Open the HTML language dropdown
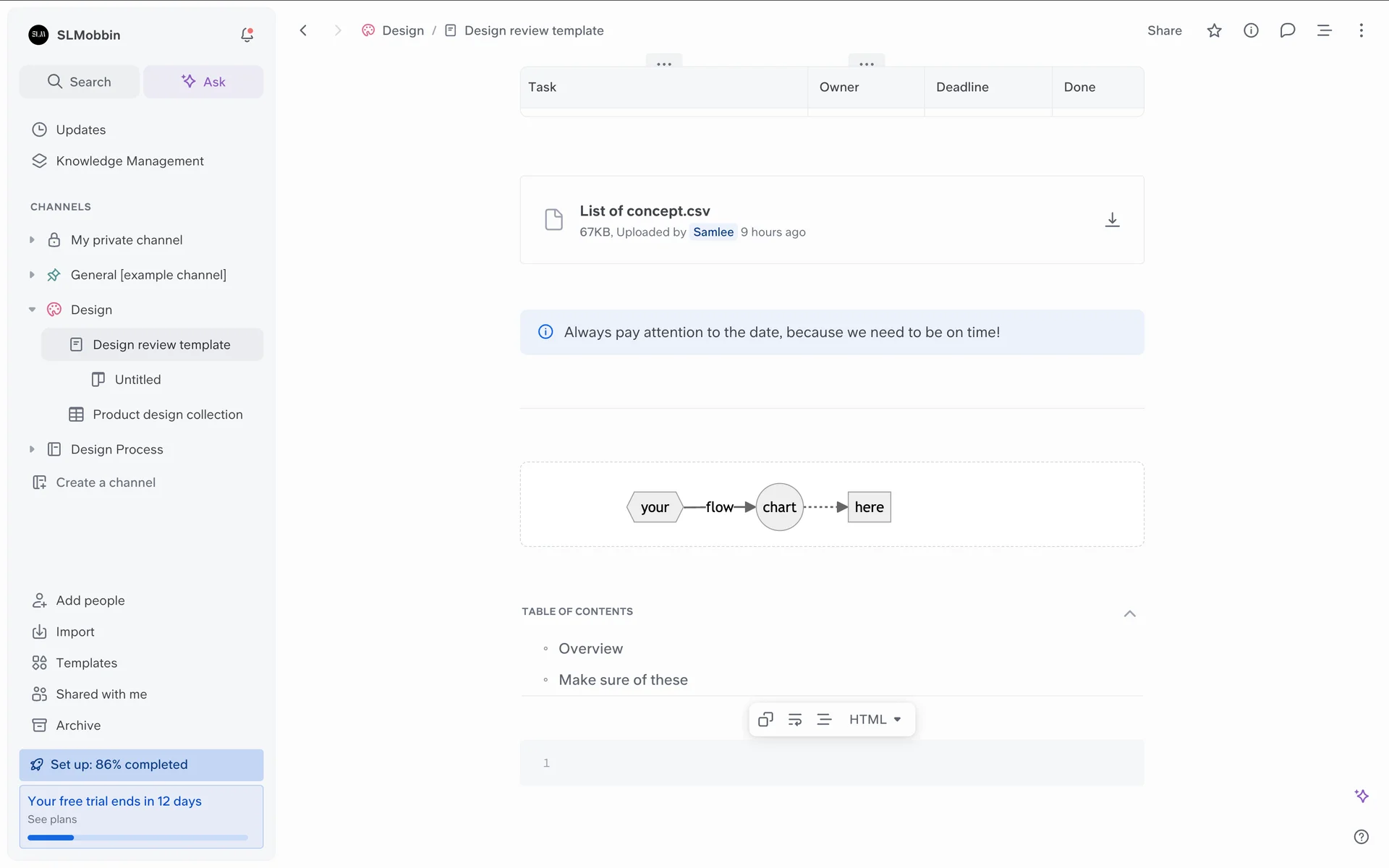1389x868 pixels. pos(875,719)
